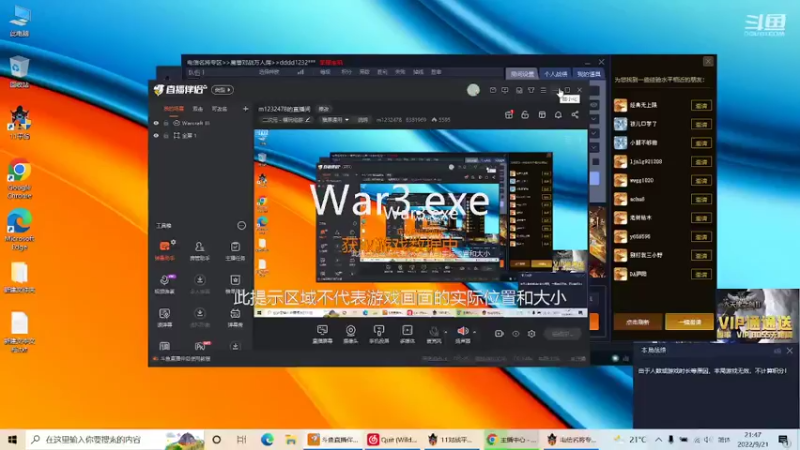Invite the last player in friend list
This screenshot has height=450, width=800.
coord(701,274)
